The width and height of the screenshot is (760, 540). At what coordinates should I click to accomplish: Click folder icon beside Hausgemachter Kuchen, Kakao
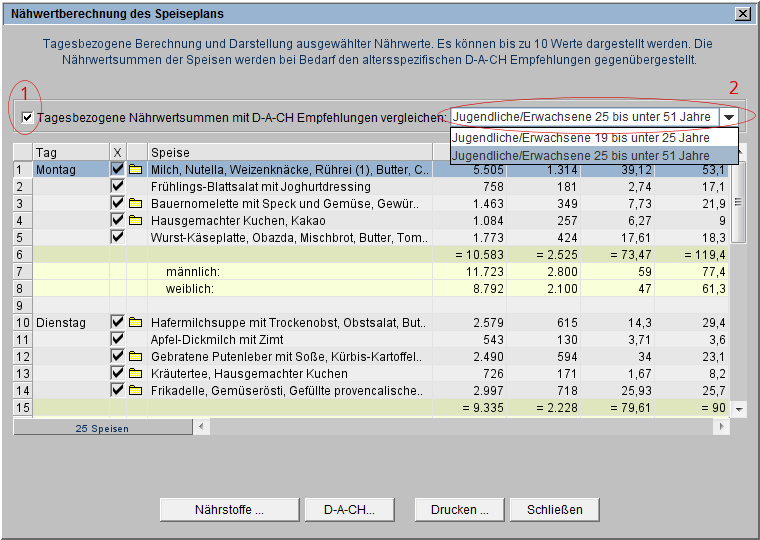pos(135,221)
